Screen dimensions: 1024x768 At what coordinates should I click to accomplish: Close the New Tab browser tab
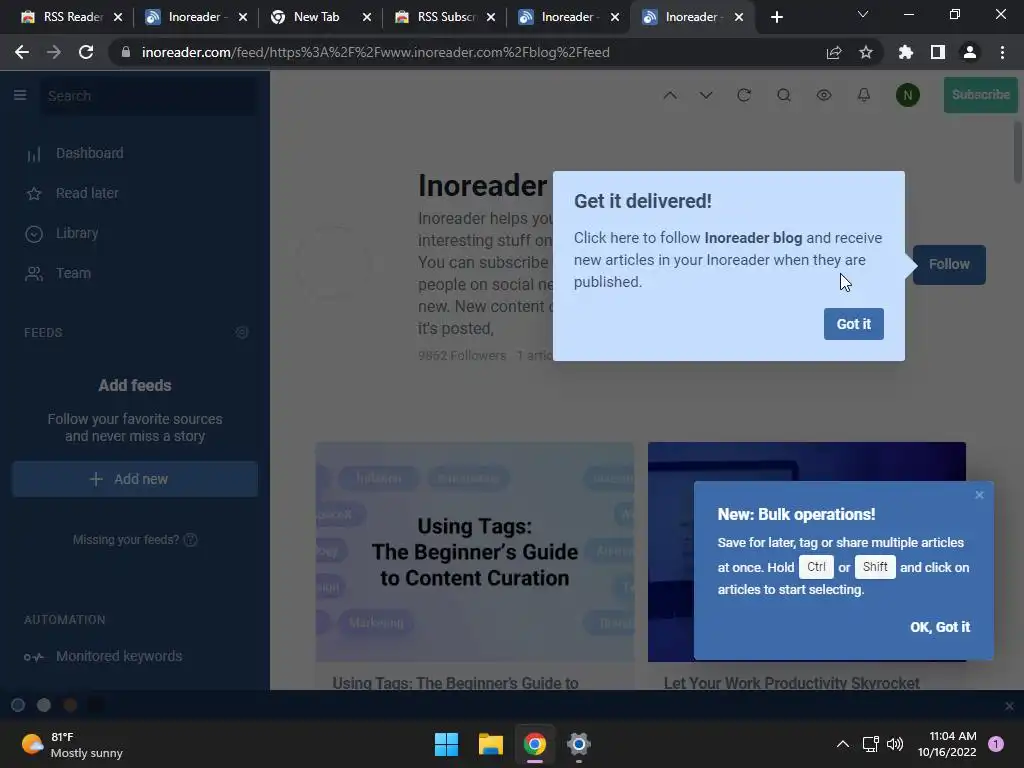[366, 17]
